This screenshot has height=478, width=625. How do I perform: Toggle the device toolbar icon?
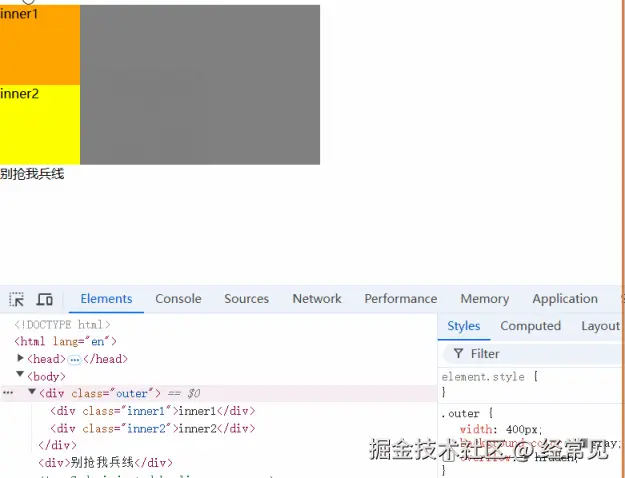(x=45, y=299)
